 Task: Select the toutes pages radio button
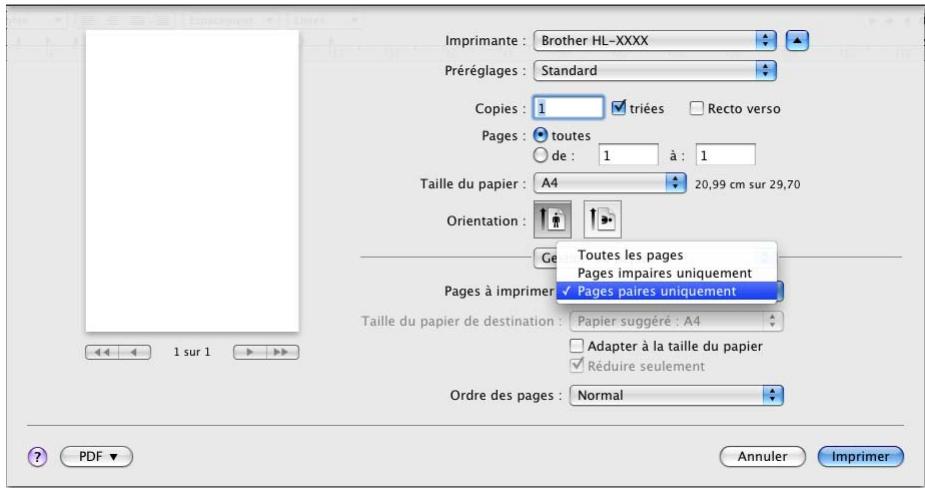(x=540, y=136)
